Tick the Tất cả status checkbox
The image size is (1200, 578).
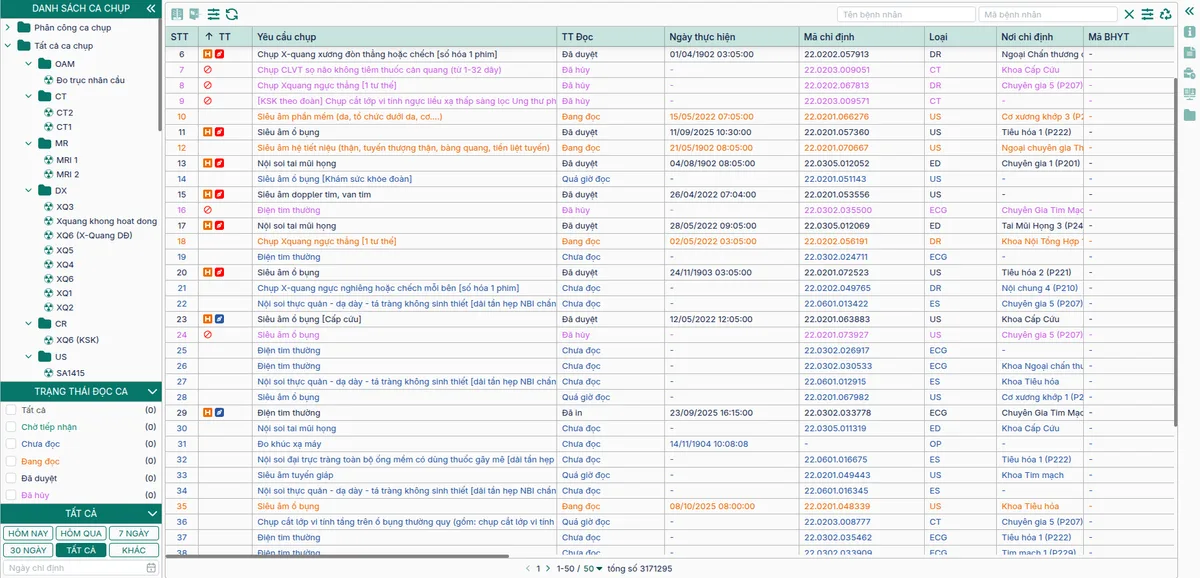click(10, 410)
